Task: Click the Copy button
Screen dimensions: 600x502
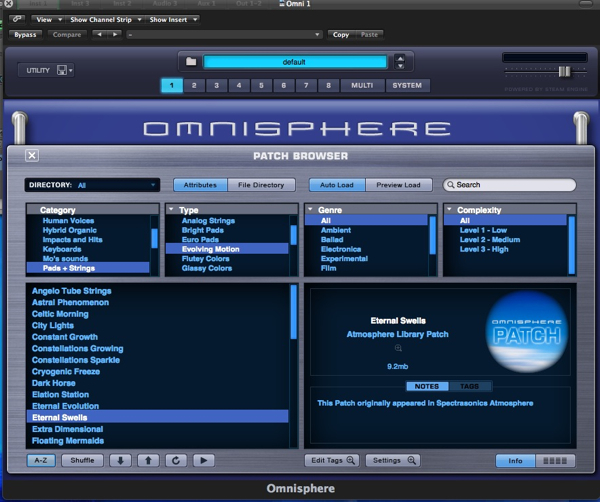Action: (341, 35)
